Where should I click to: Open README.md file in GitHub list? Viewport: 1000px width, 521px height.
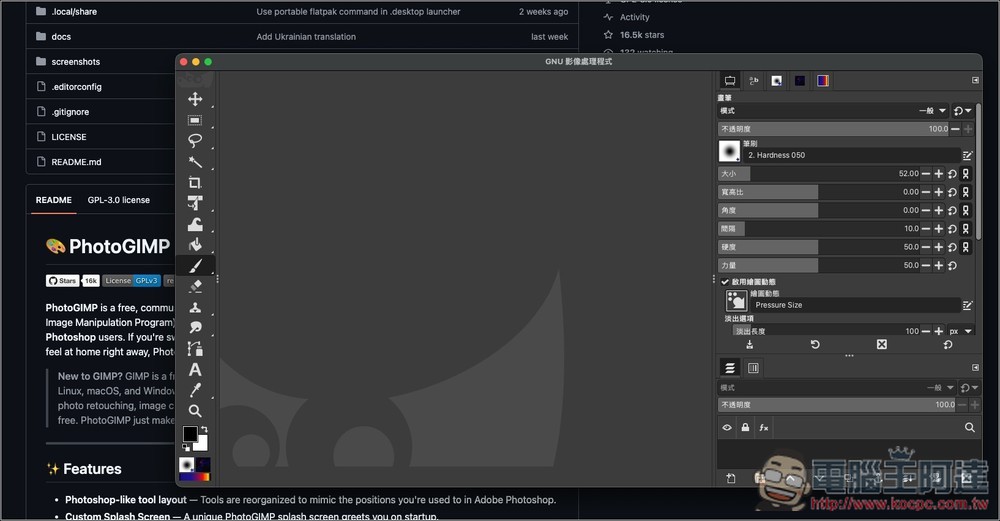[77, 162]
